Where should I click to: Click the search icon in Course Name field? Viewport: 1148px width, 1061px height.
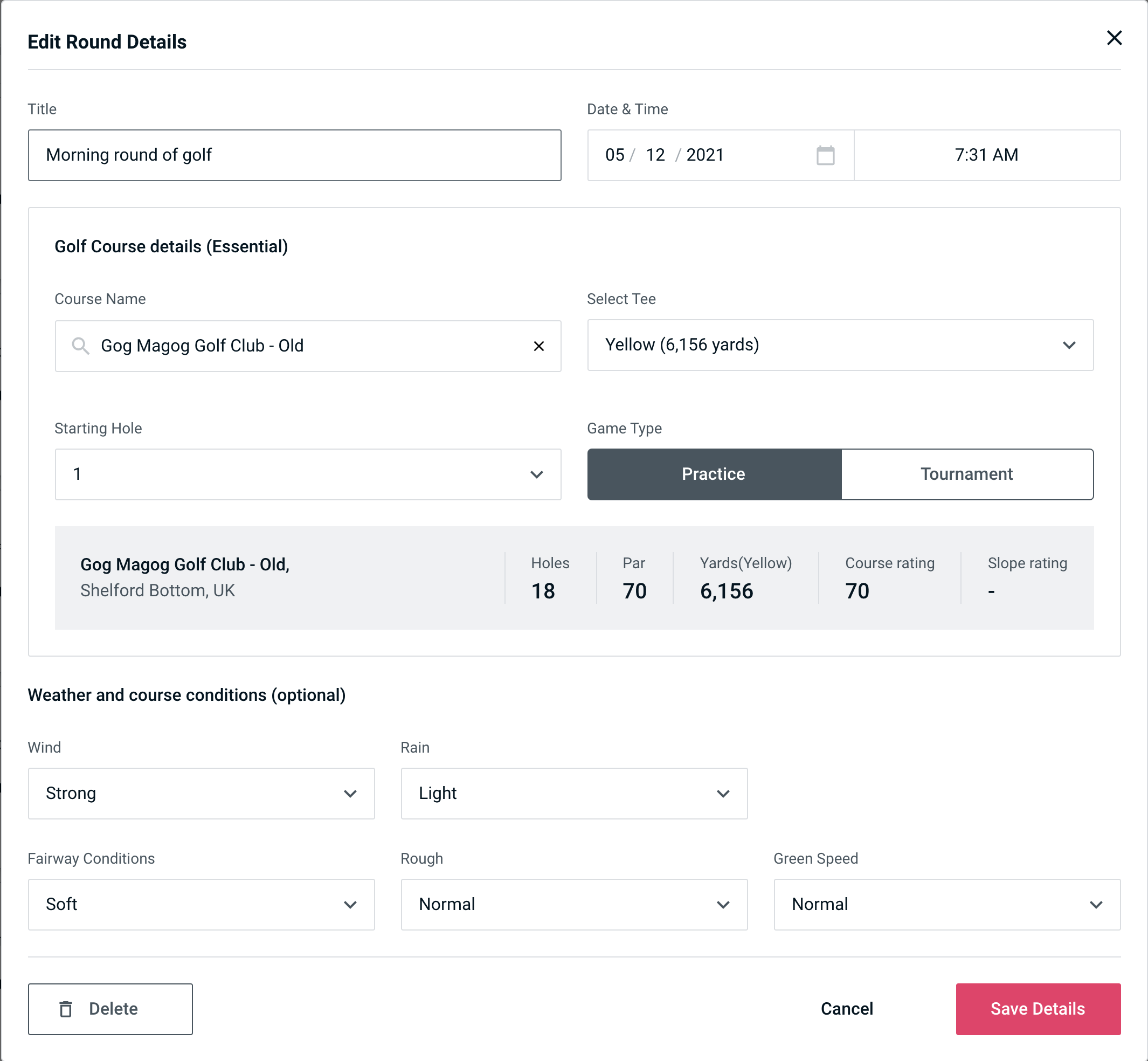80,345
